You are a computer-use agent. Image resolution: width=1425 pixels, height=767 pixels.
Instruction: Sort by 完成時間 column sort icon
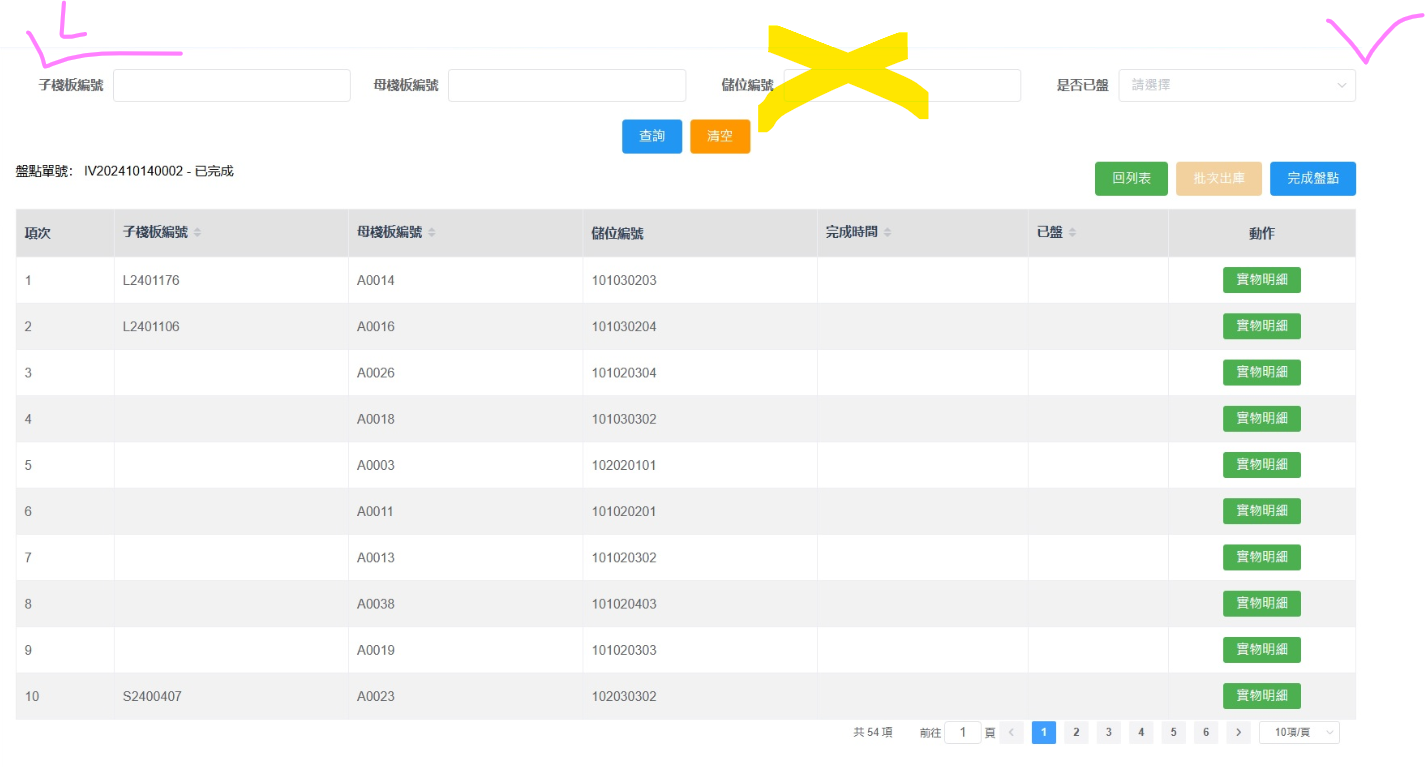(x=887, y=233)
